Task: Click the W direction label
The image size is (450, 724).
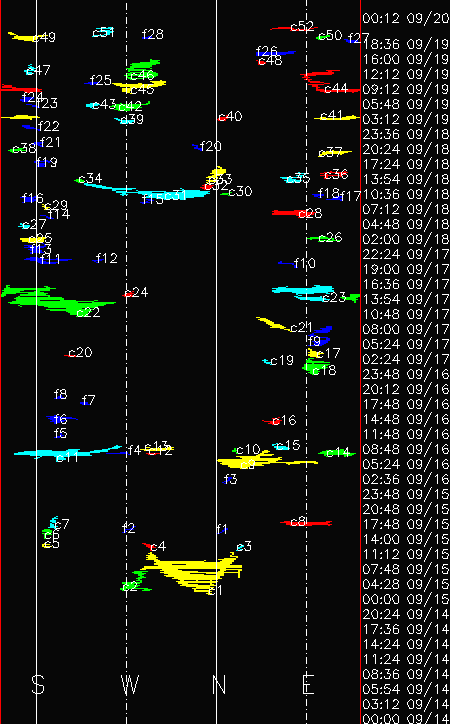Action: pos(130,684)
